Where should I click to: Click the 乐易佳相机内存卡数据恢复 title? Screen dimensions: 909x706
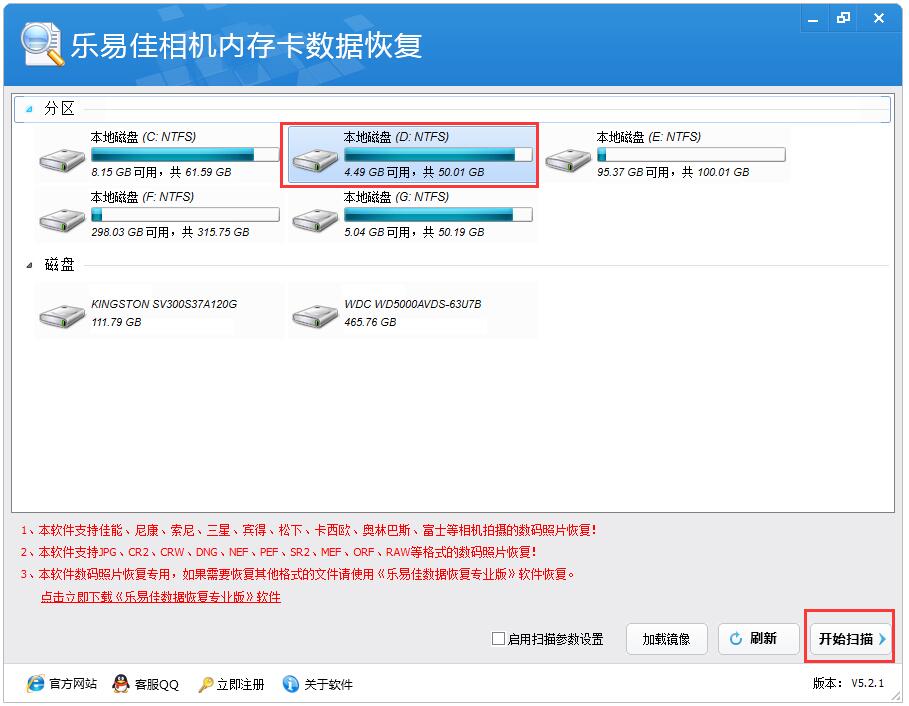pyautogui.click(x=246, y=45)
